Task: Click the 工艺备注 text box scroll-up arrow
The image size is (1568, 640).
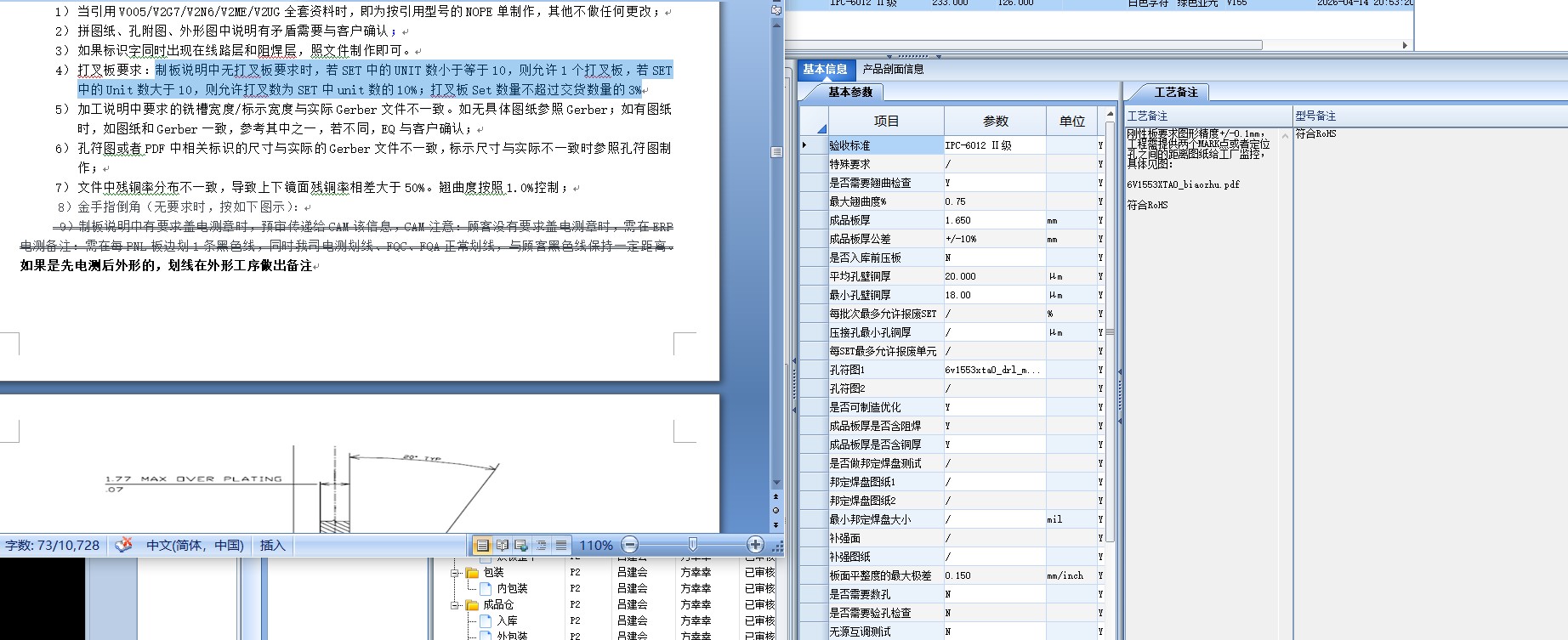Action: pos(1285,135)
